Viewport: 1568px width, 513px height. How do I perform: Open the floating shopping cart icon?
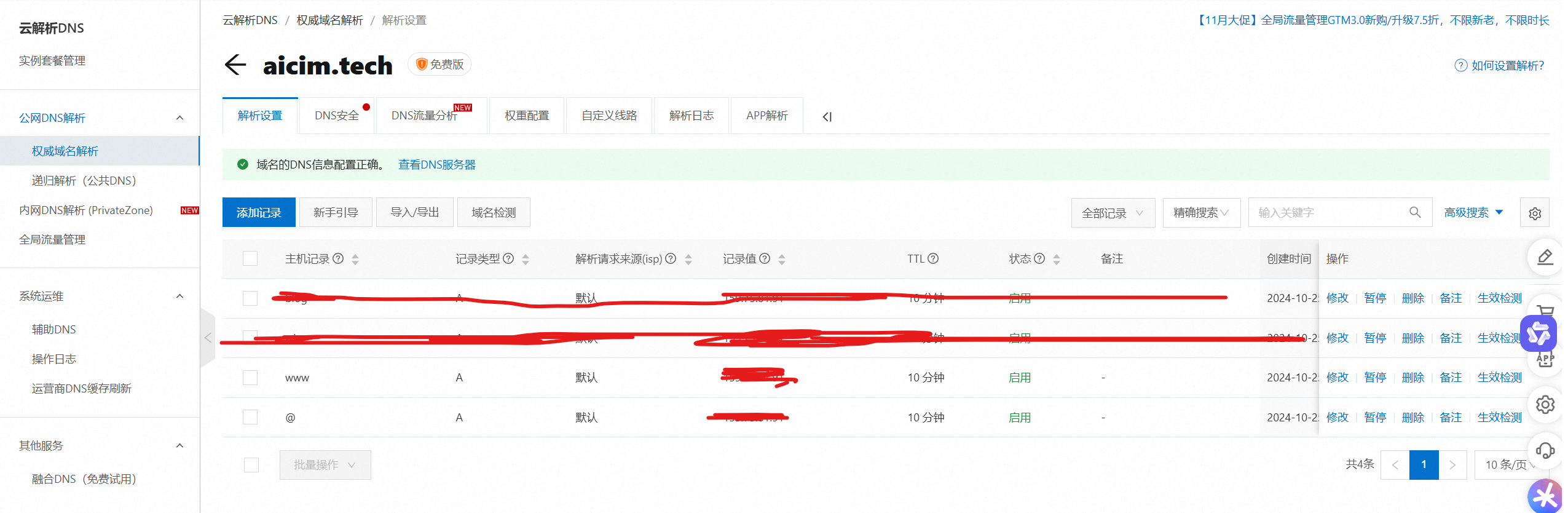coord(1545,309)
